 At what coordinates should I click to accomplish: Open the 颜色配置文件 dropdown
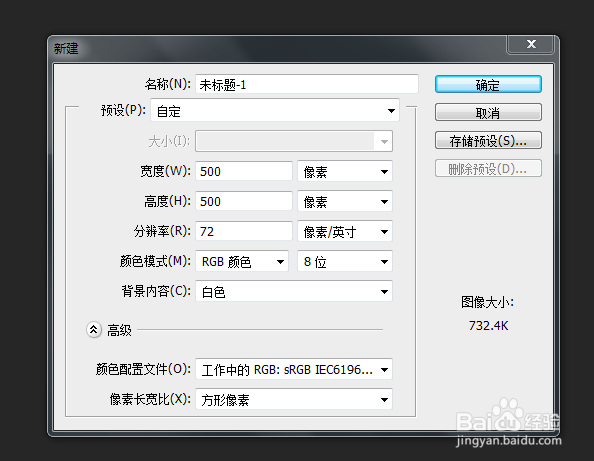tap(294, 369)
